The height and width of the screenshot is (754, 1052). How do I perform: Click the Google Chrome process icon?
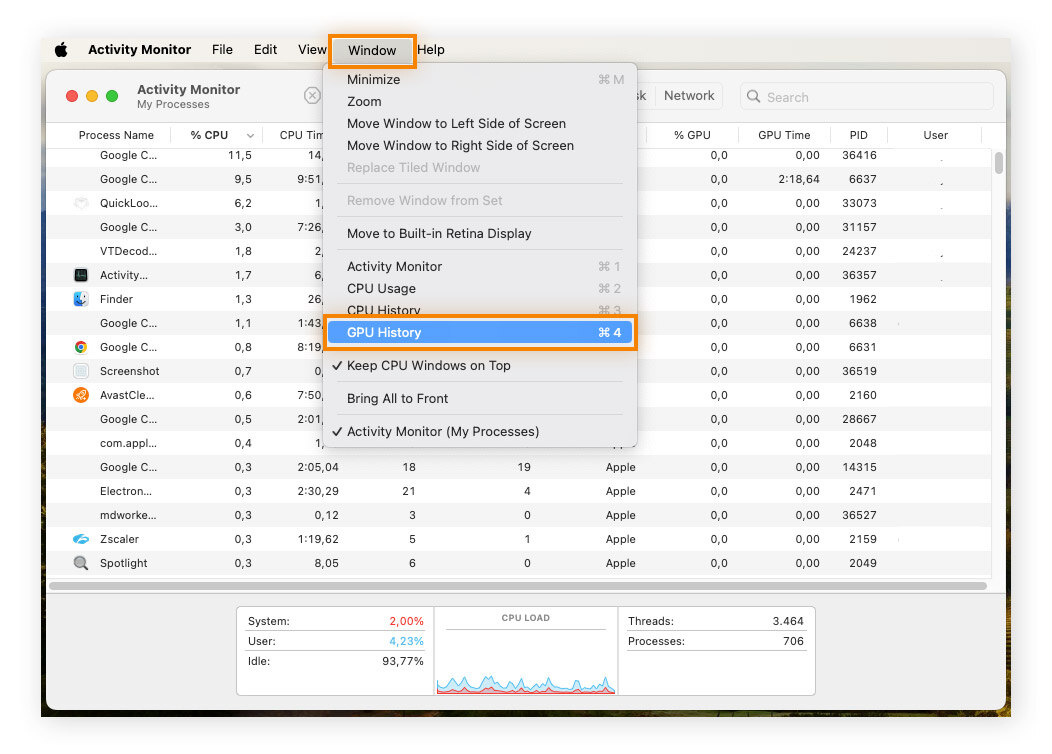point(81,347)
